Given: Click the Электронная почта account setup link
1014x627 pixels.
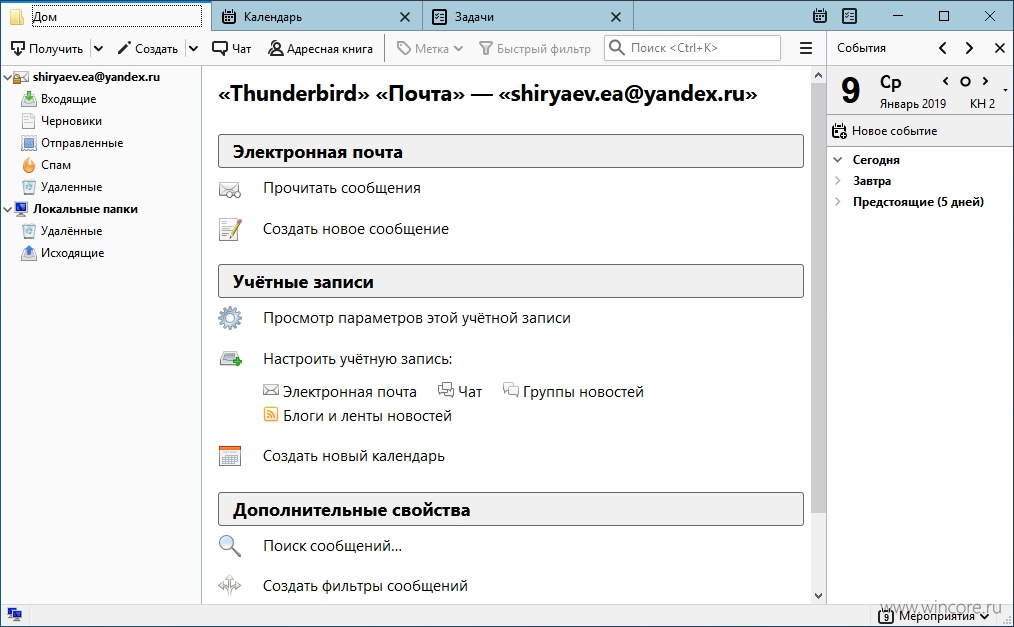Looking at the screenshot, I should 340,392.
